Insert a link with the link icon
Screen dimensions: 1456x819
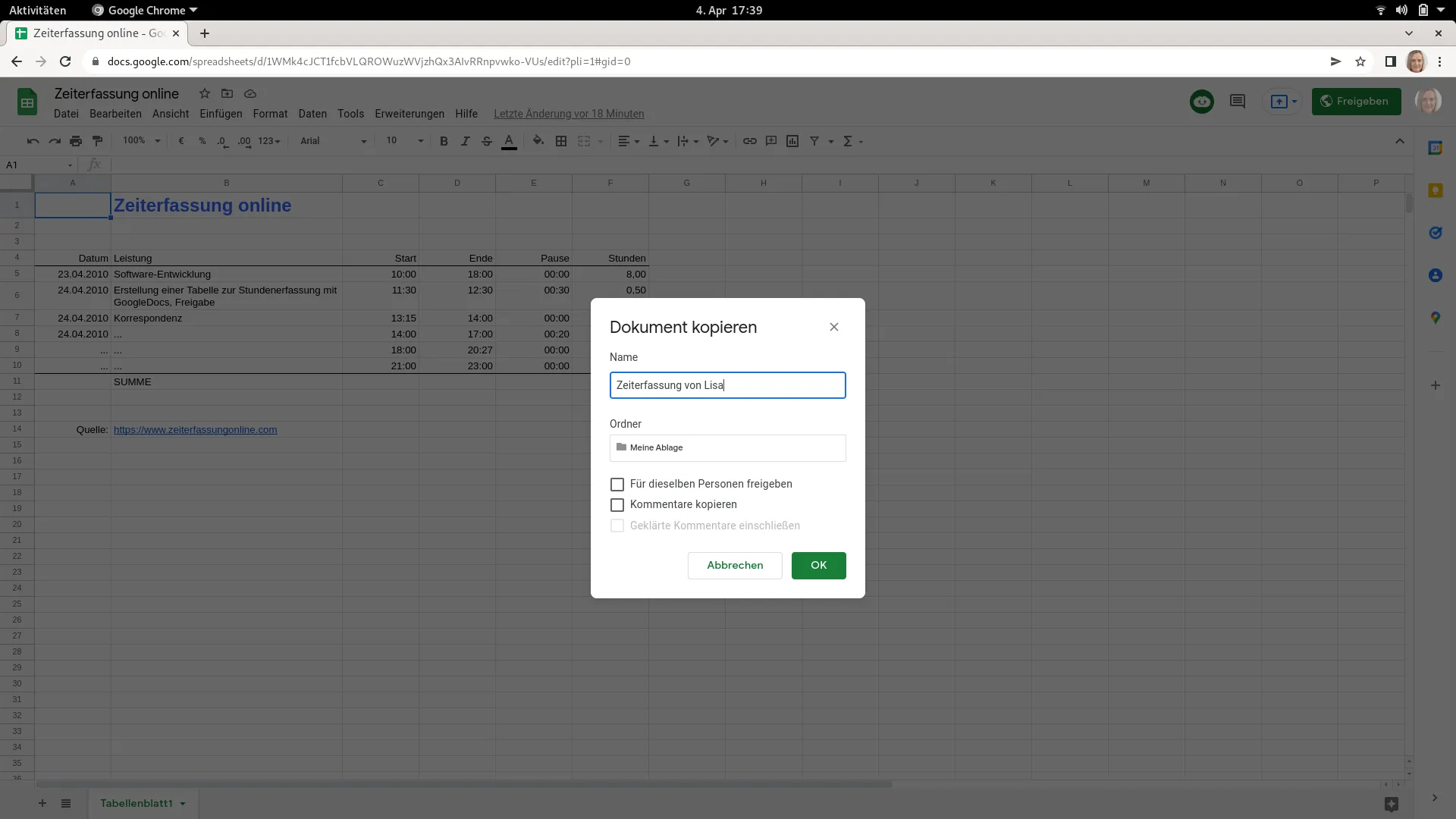(x=750, y=141)
